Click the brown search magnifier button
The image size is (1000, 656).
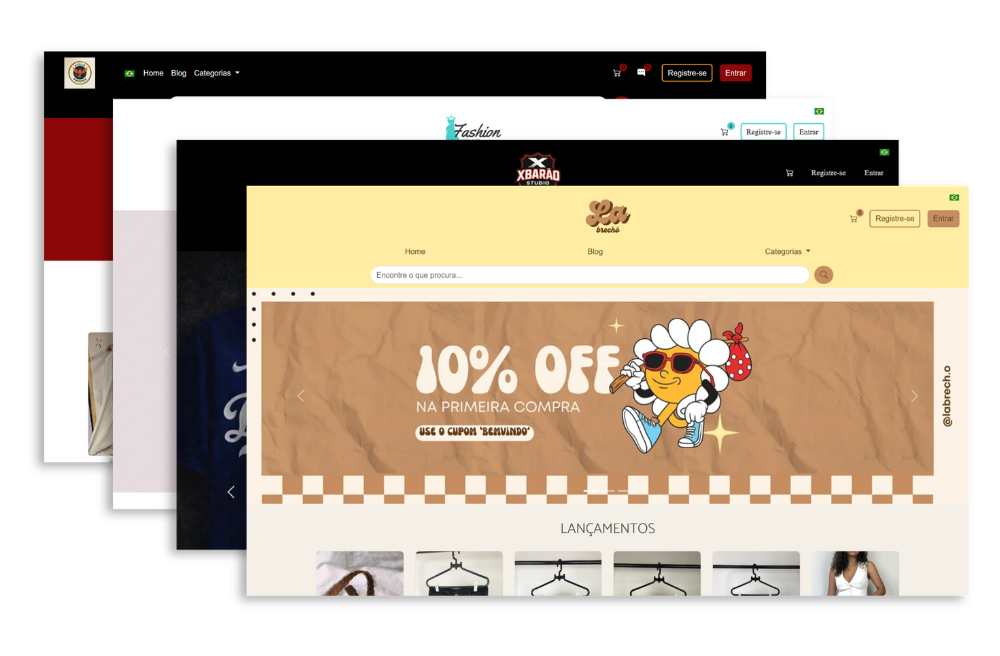[823, 275]
